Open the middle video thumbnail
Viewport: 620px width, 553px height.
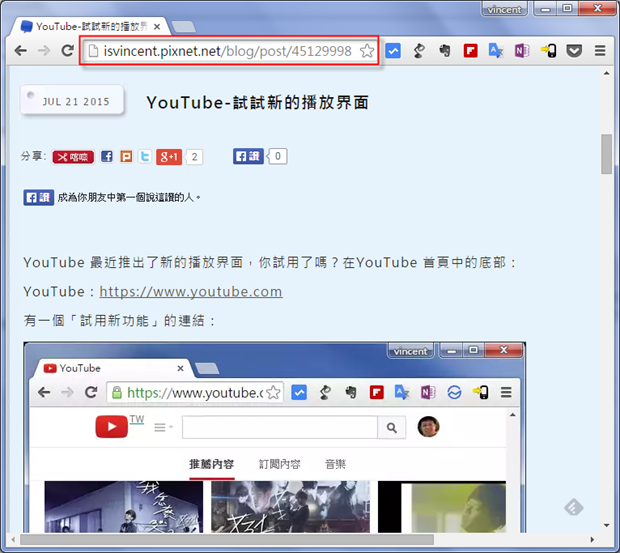pyautogui.click(x=291, y=506)
